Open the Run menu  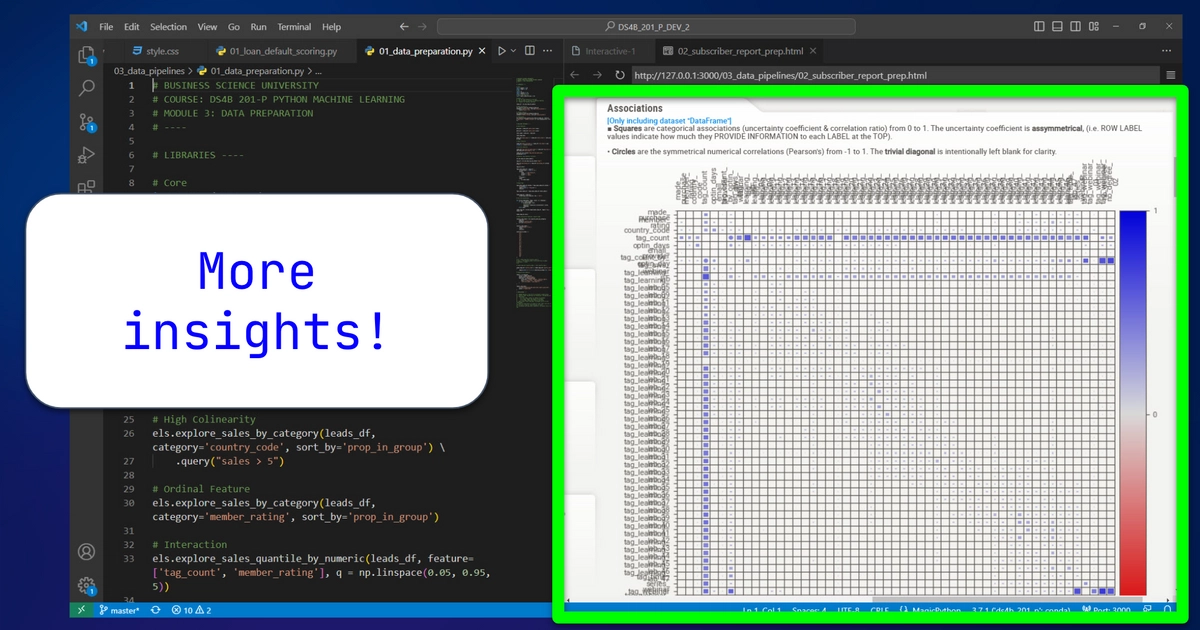tap(259, 27)
